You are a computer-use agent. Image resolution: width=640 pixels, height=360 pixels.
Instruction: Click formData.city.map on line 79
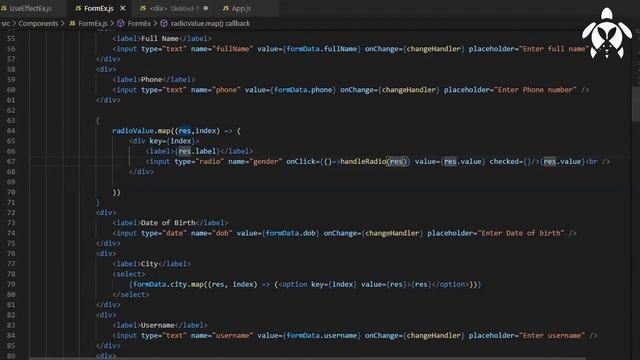pos(168,284)
